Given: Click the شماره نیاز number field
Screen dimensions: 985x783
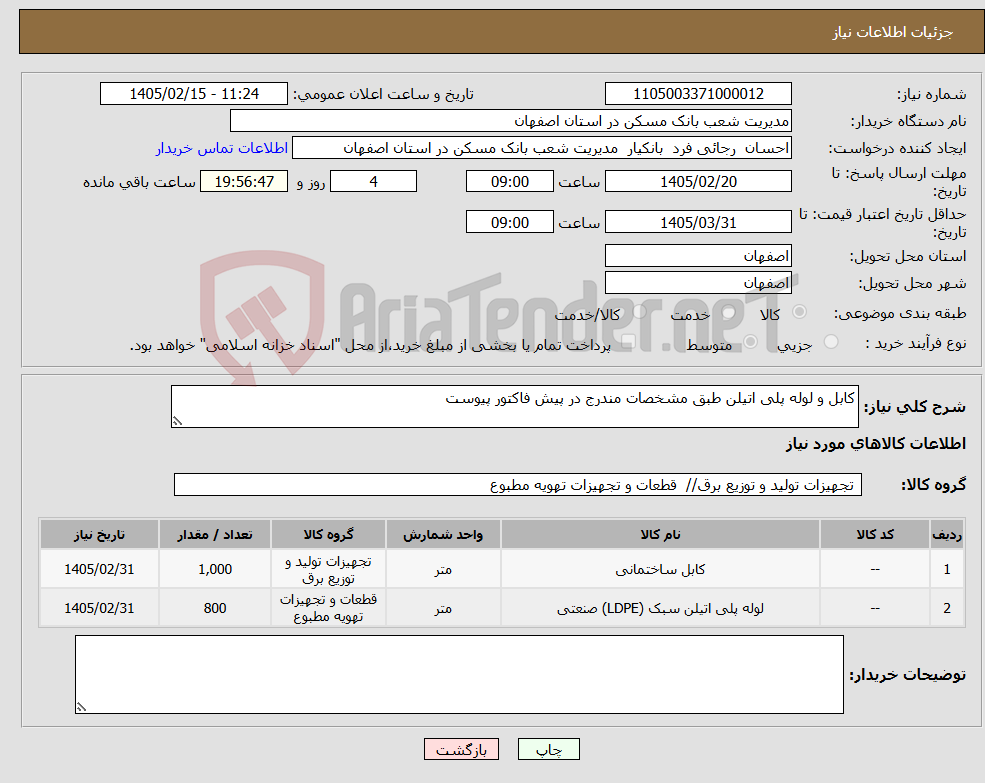Looking at the screenshot, I should click(698, 94).
